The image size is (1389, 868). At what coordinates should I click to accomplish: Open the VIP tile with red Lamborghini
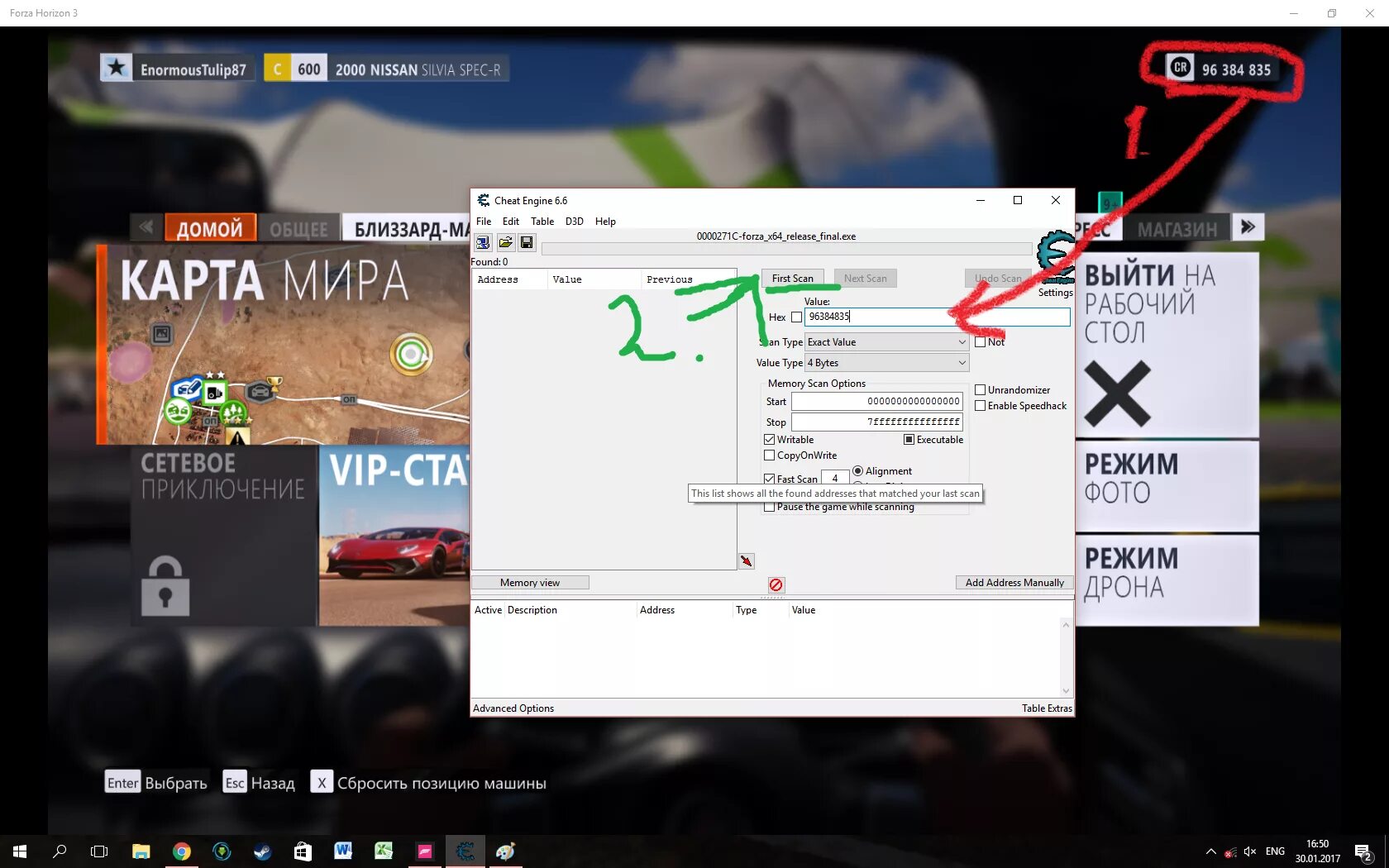click(394, 536)
